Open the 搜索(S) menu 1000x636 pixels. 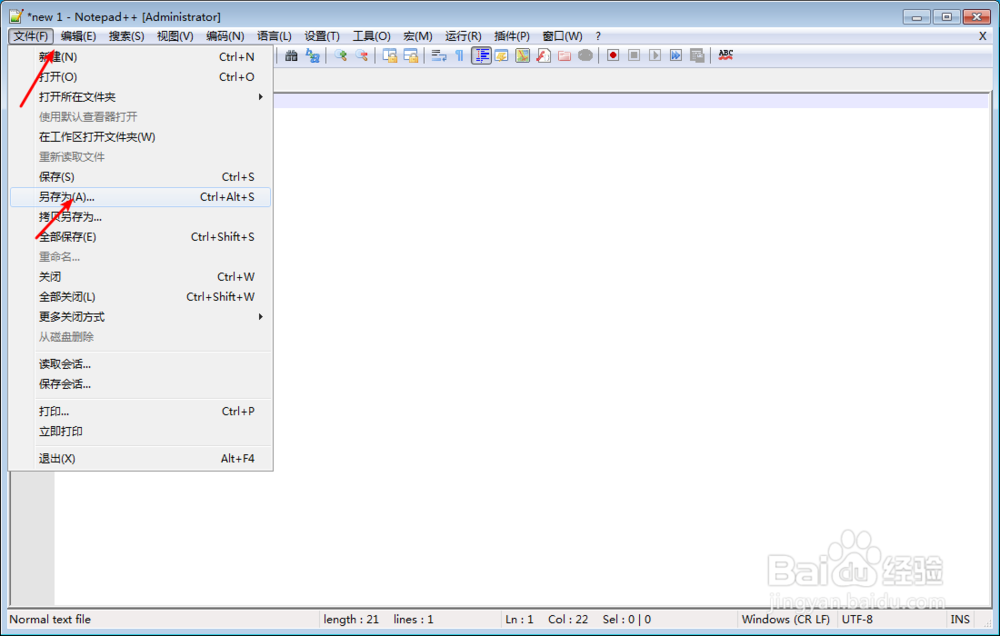126,36
